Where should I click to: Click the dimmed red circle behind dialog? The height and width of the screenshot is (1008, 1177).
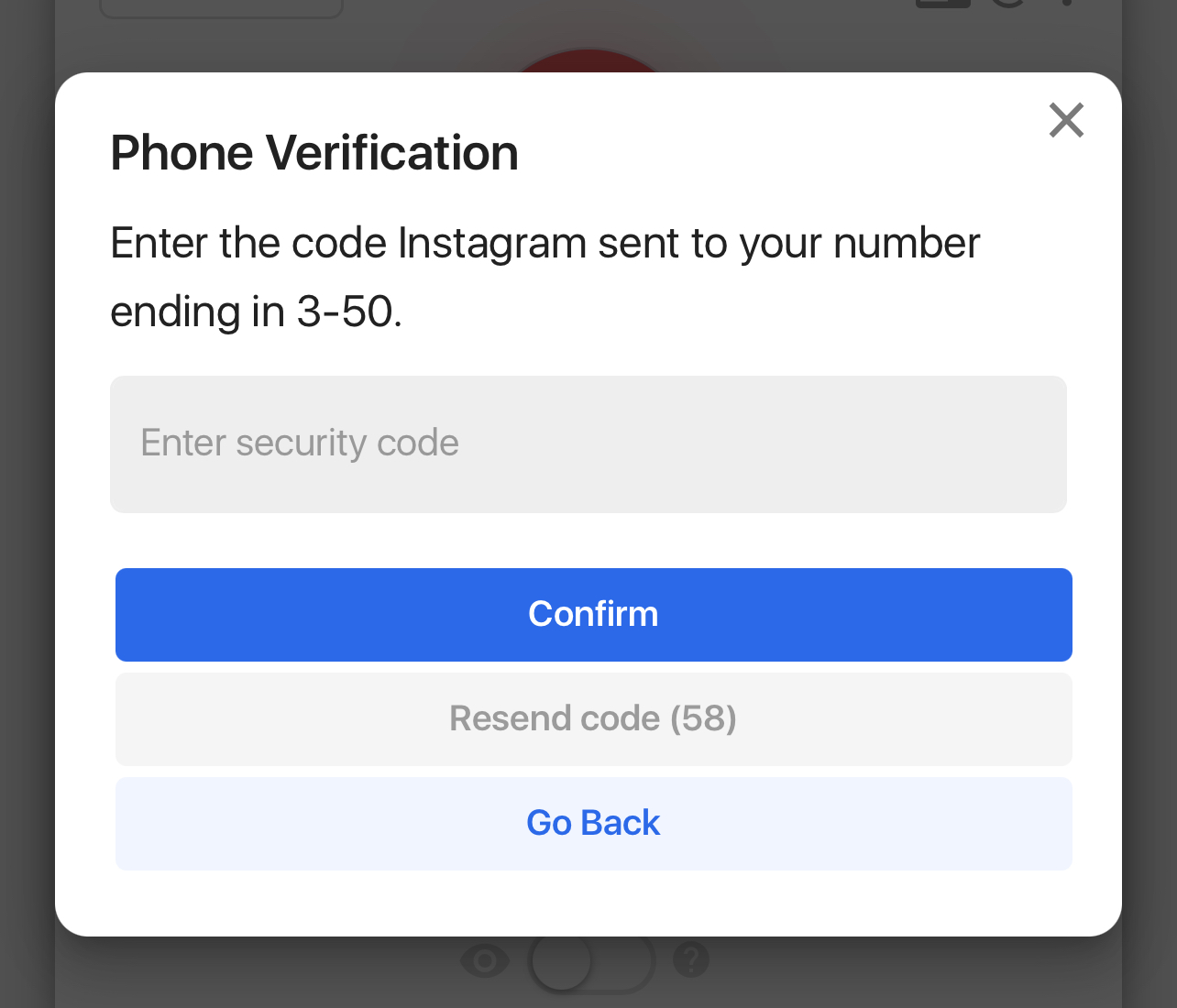point(587,61)
